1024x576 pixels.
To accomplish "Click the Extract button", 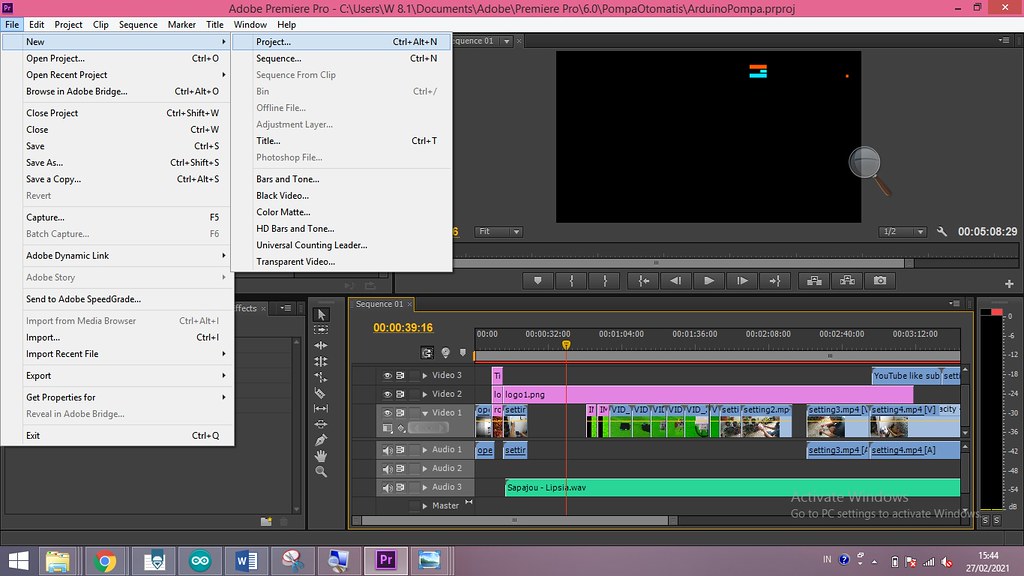I will (x=847, y=281).
